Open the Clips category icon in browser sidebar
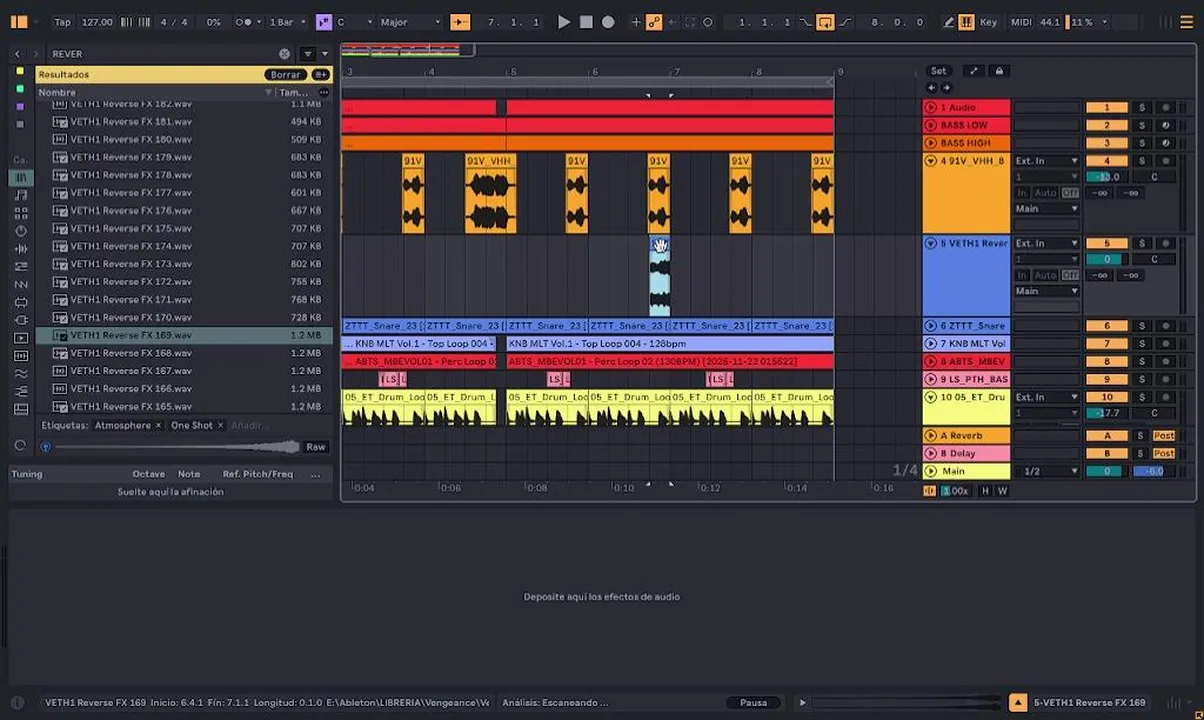 21,338
